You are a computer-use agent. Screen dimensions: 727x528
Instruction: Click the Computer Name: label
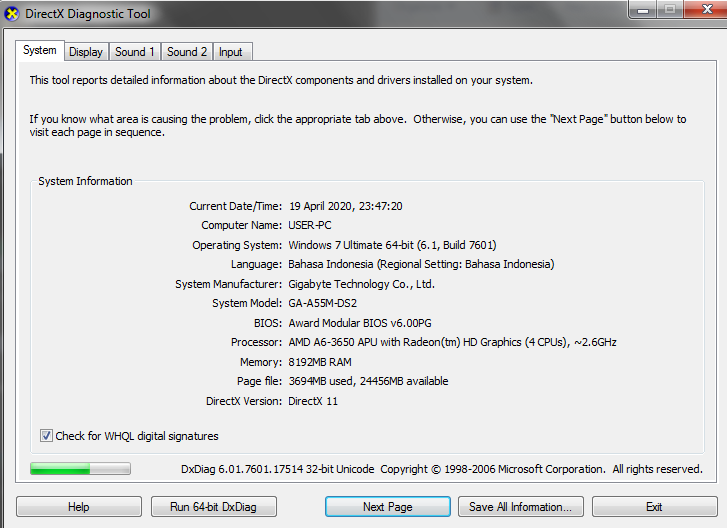point(242,225)
